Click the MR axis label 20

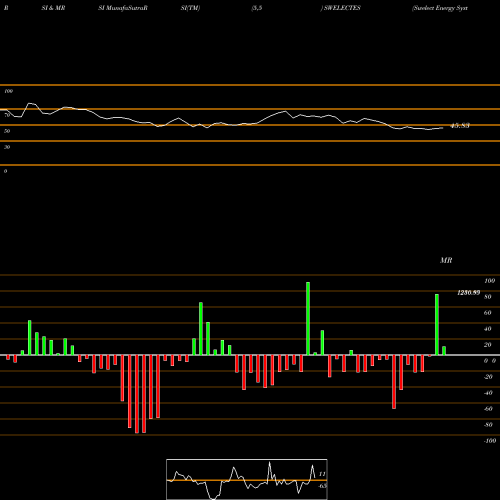[x=488, y=345]
